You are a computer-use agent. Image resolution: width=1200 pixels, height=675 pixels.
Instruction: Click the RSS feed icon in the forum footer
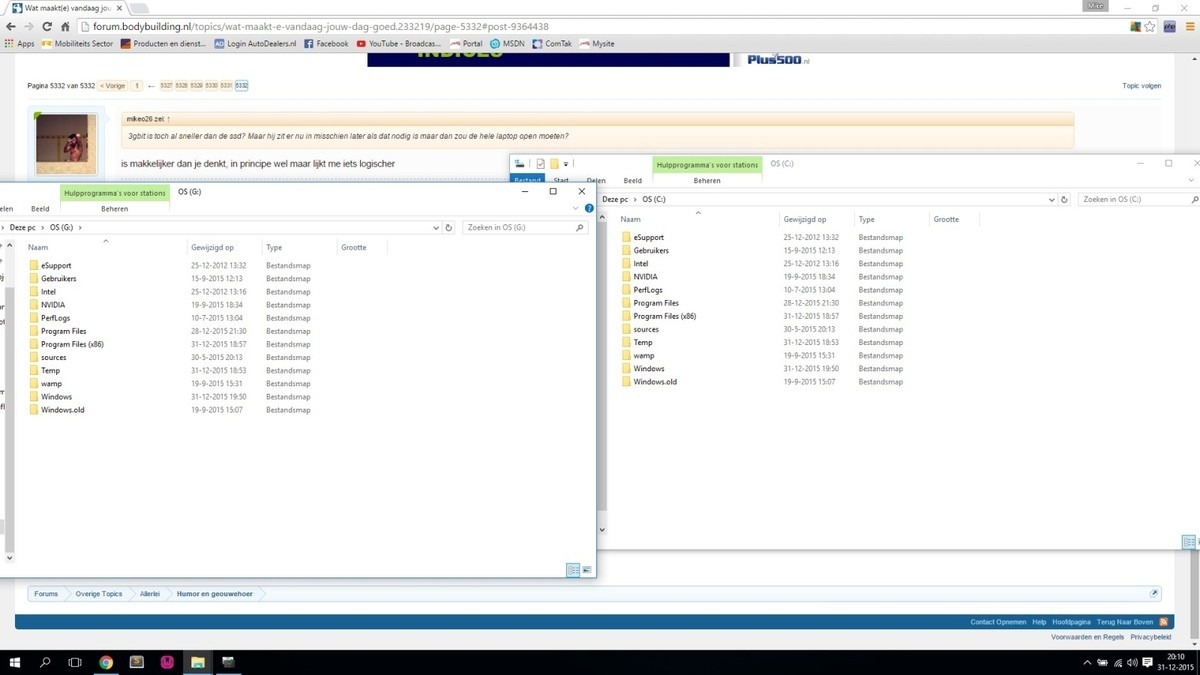click(x=1163, y=622)
